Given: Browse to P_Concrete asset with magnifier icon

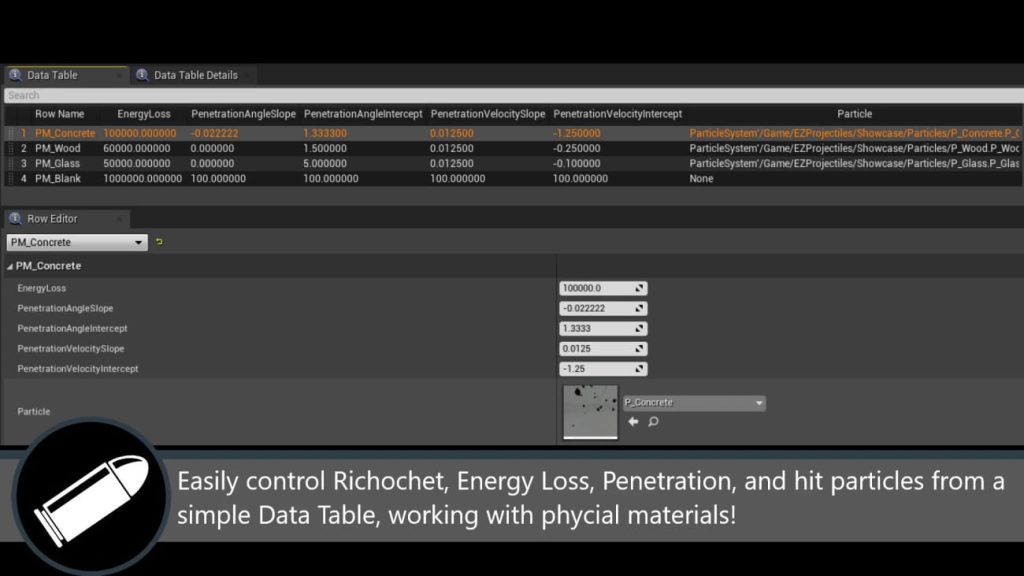Looking at the screenshot, I should tap(653, 422).
